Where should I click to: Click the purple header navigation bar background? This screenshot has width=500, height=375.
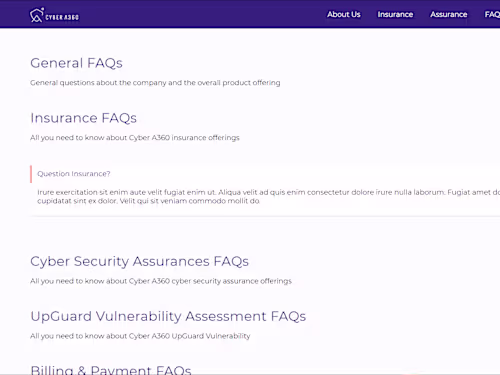point(200,14)
